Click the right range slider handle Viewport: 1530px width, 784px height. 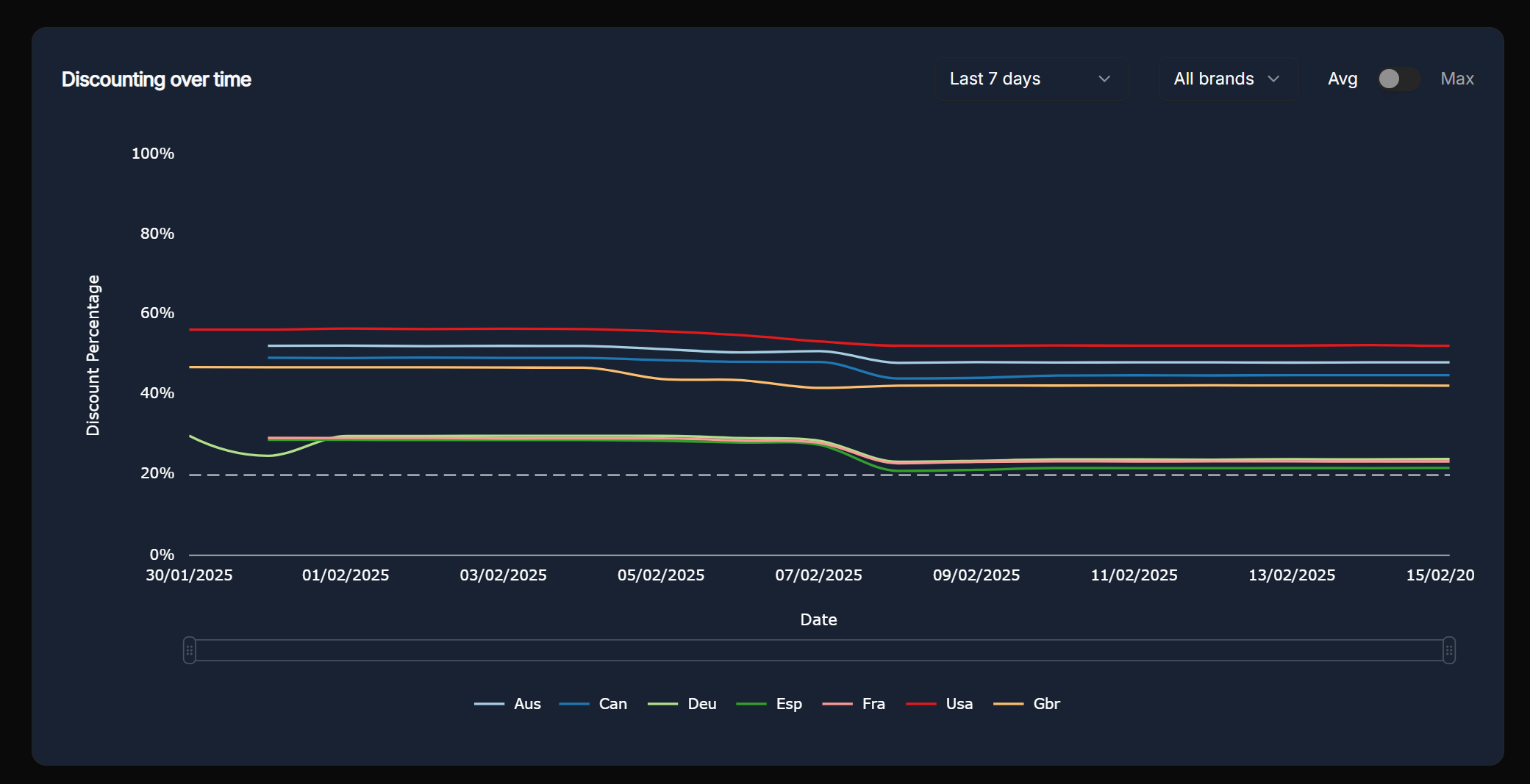click(1448, 650)
